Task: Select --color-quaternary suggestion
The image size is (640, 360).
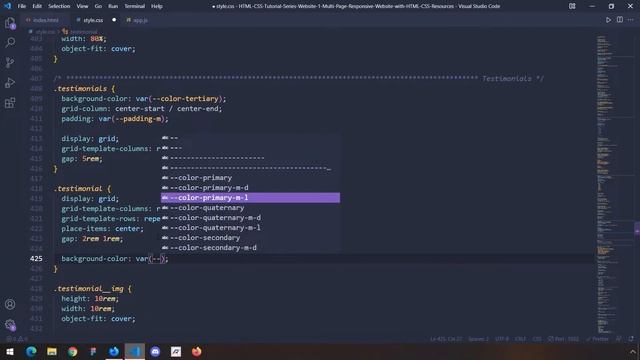Action: (250, 208)
